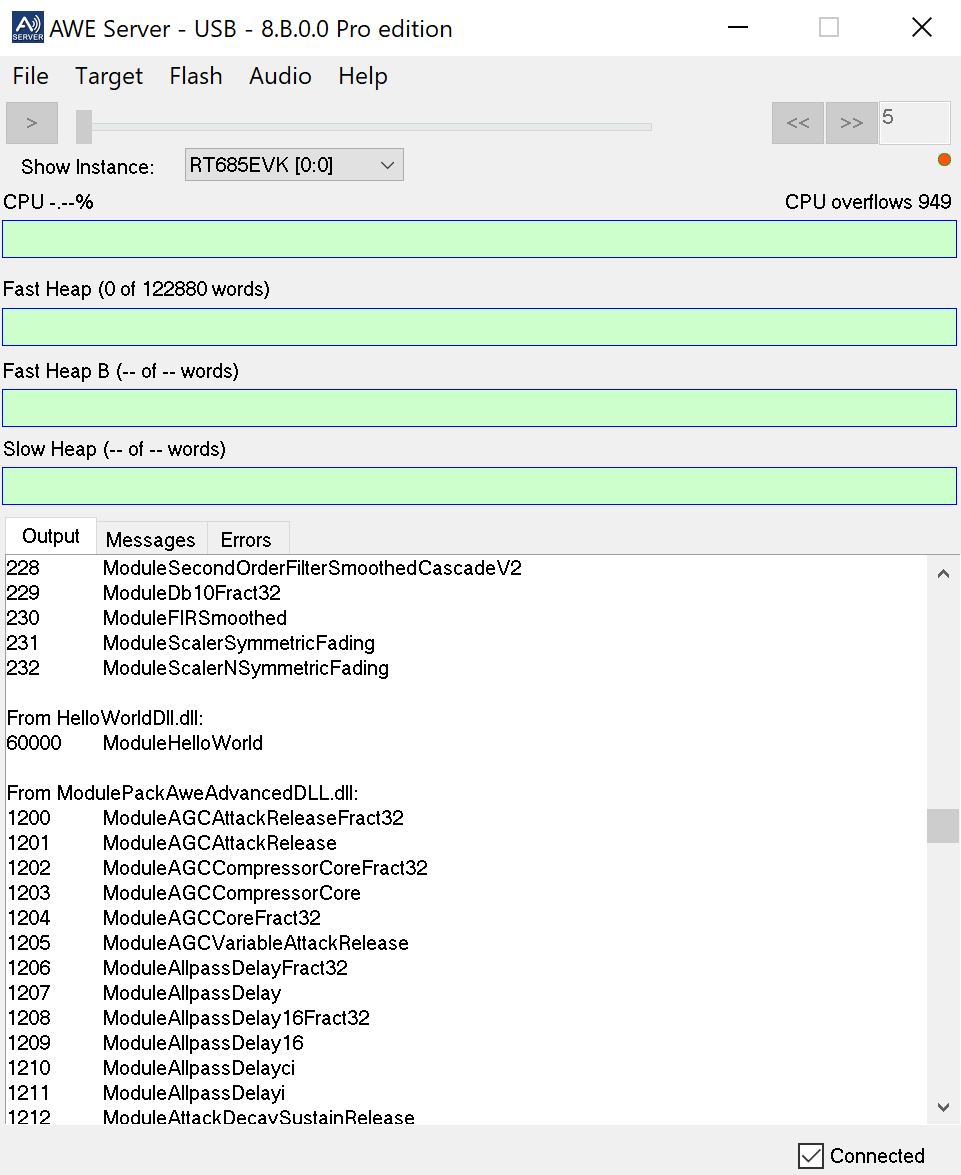Click the output scrollbar down arrow

[942, 1107]
